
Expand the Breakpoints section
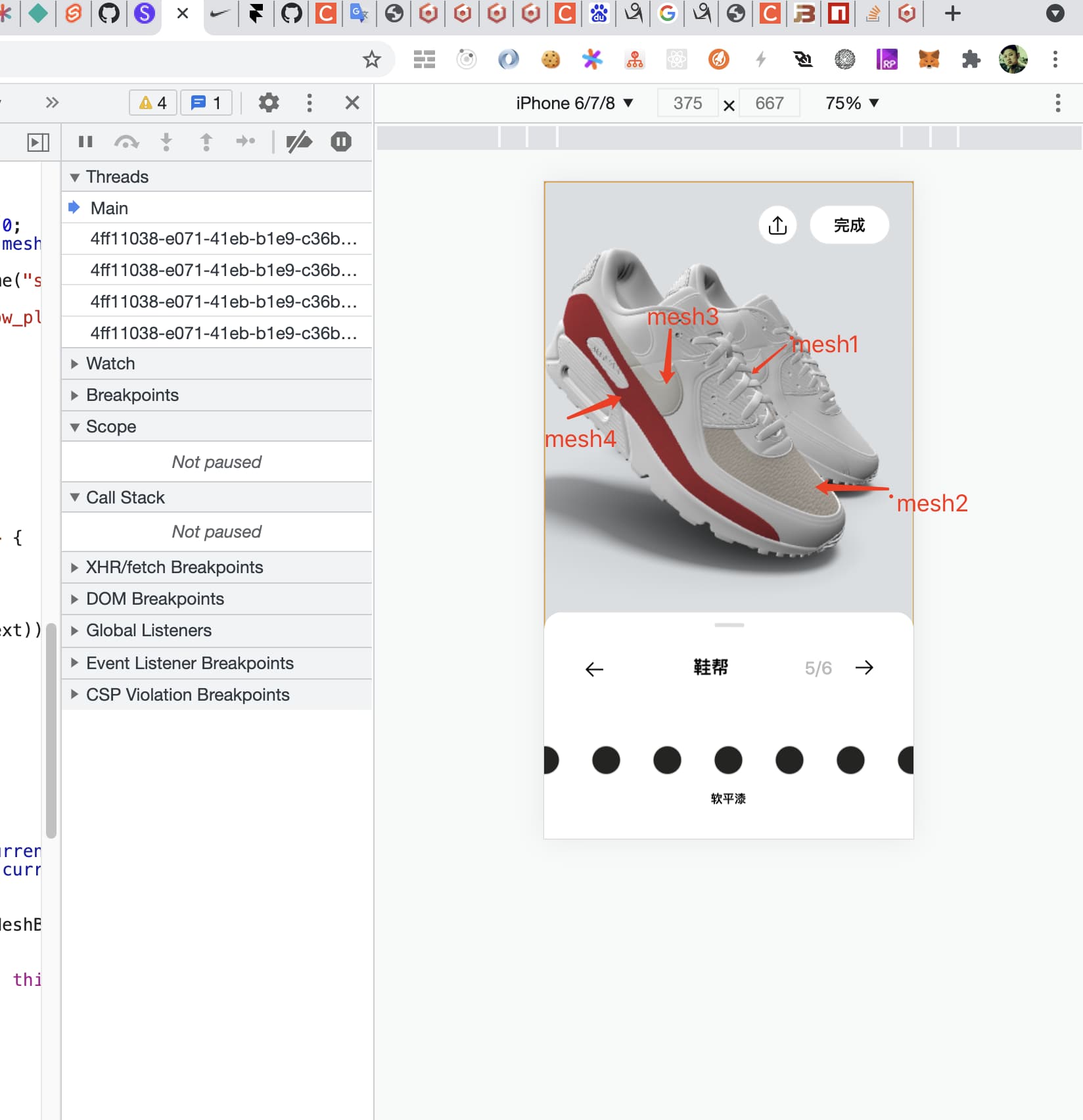(132, 395)
